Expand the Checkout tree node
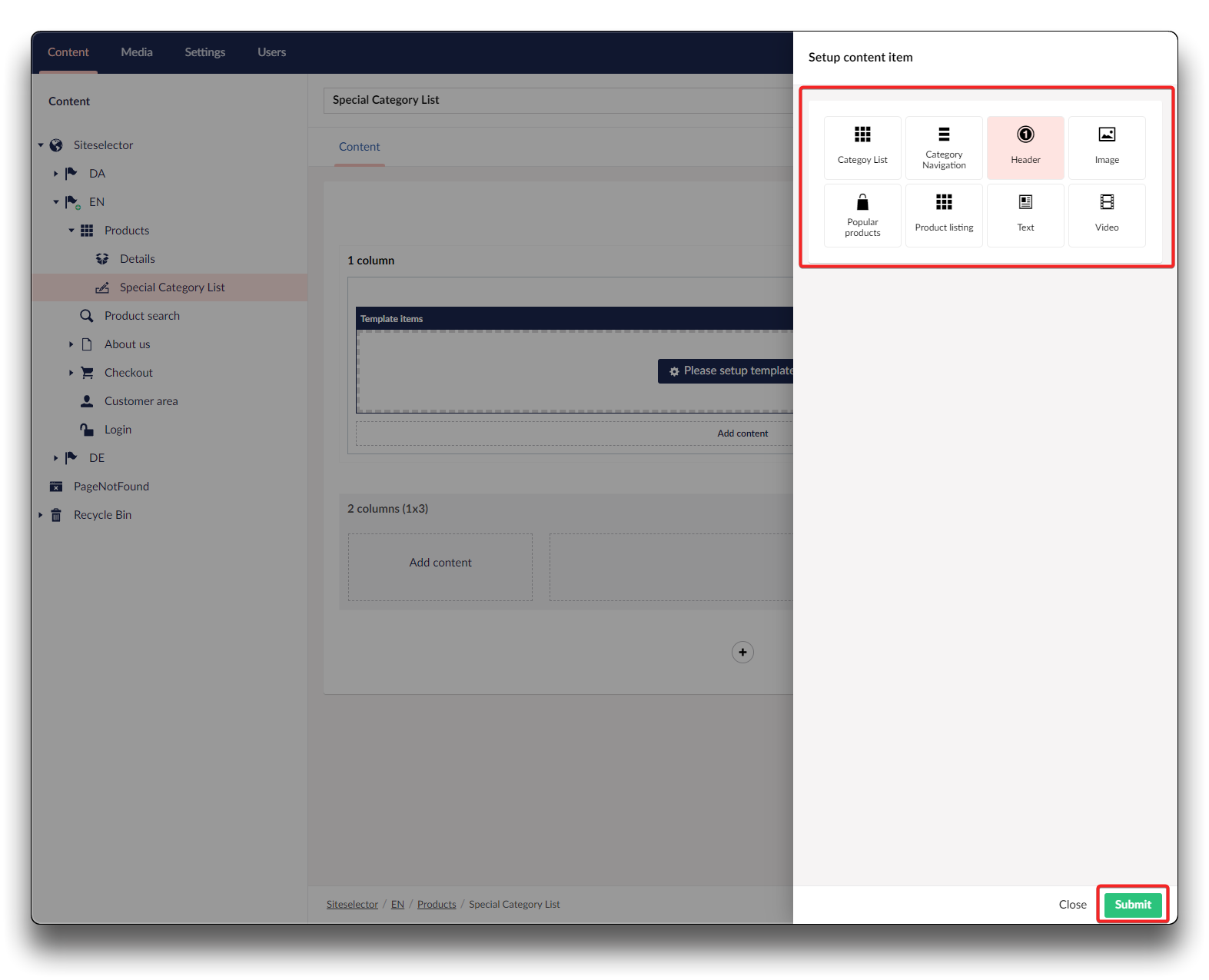This screenshot has width=1209, height=980. coord(71,373)
